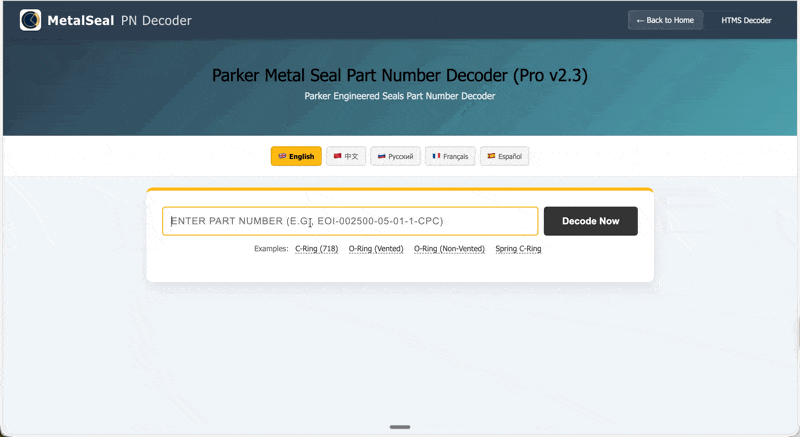Switch language to Русский
This screenshot has width=800, height=437.
[x=395, y=156]
